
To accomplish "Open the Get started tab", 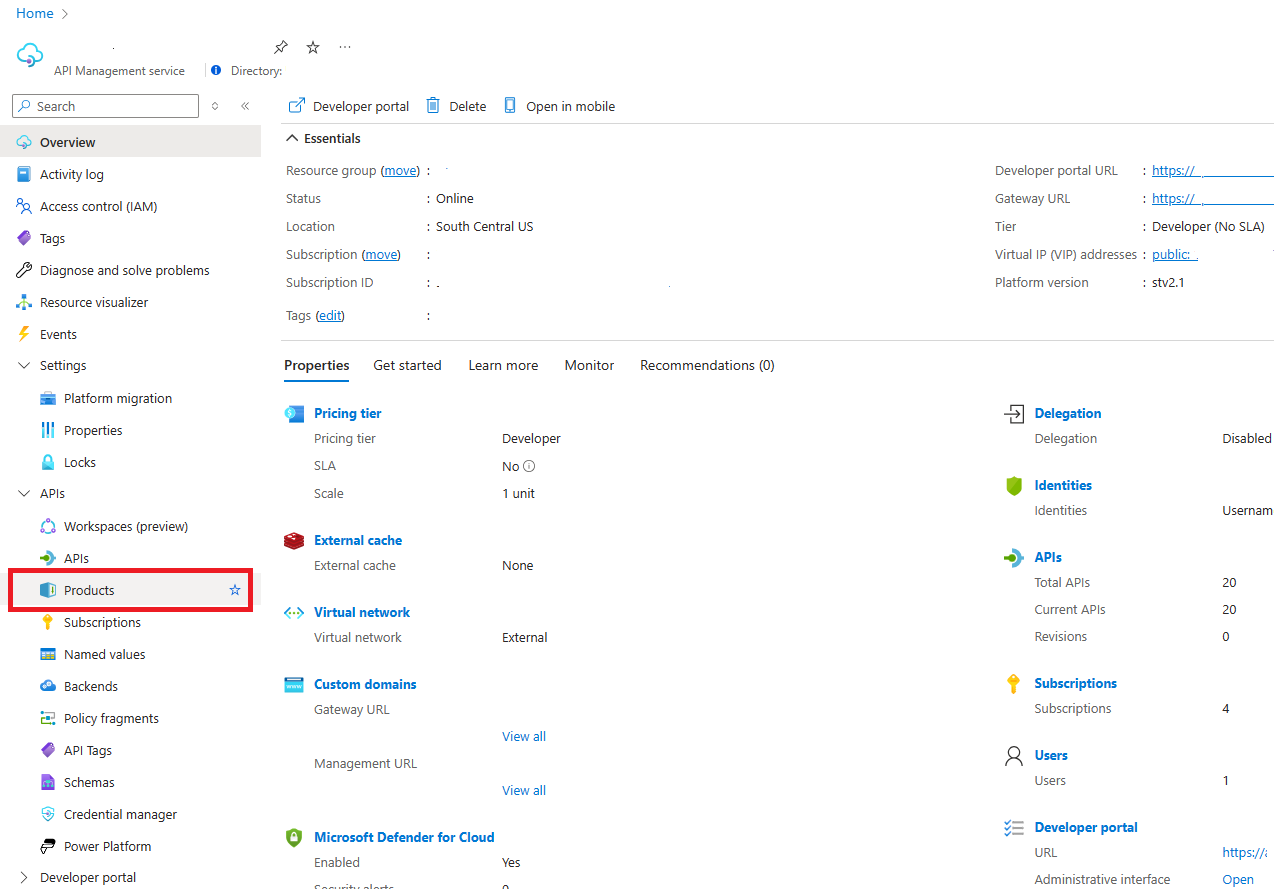I will coord(407,365).
